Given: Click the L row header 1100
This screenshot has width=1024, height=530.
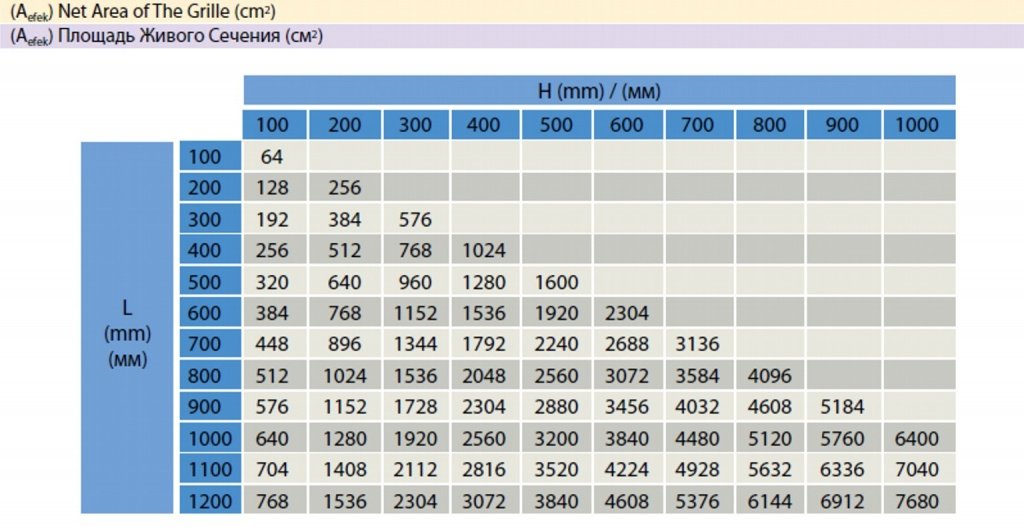Looking at the screenshot, I should (x=210, y=469).
